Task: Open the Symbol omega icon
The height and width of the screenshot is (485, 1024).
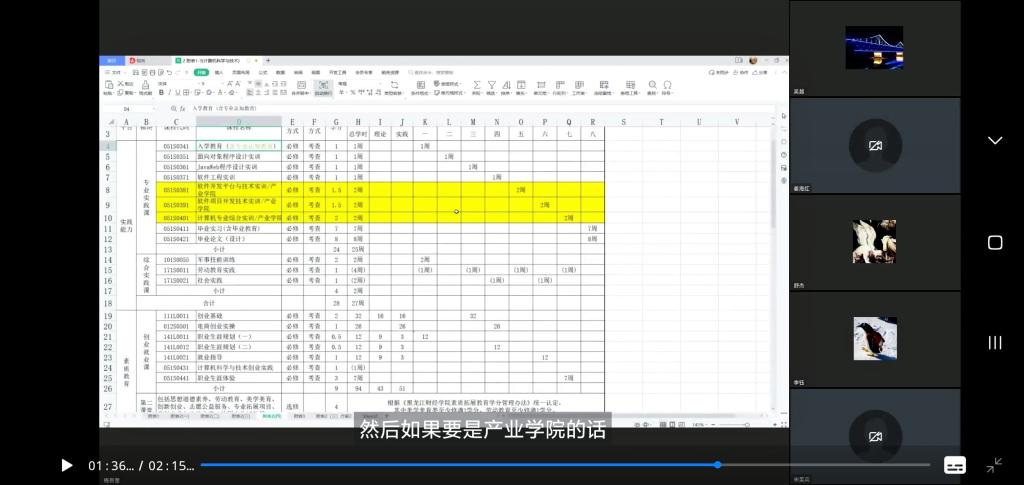Action: pyautogui.click(x=667, y=86)
